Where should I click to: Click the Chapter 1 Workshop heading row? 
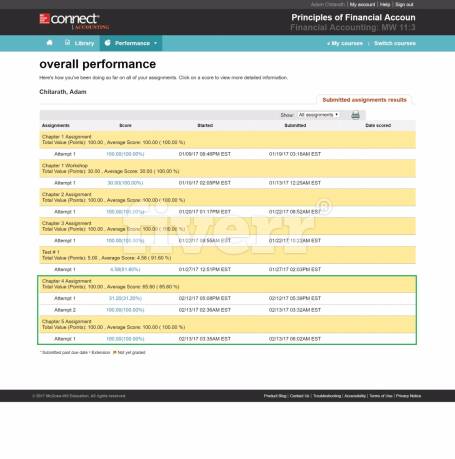pos(228,168)
